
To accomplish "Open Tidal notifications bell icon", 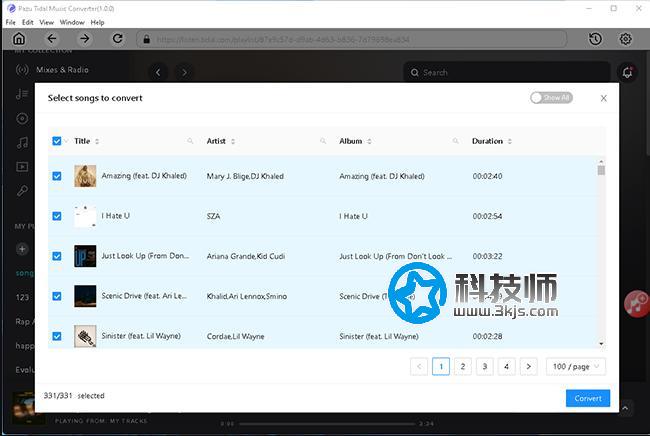I will point(628,73).
